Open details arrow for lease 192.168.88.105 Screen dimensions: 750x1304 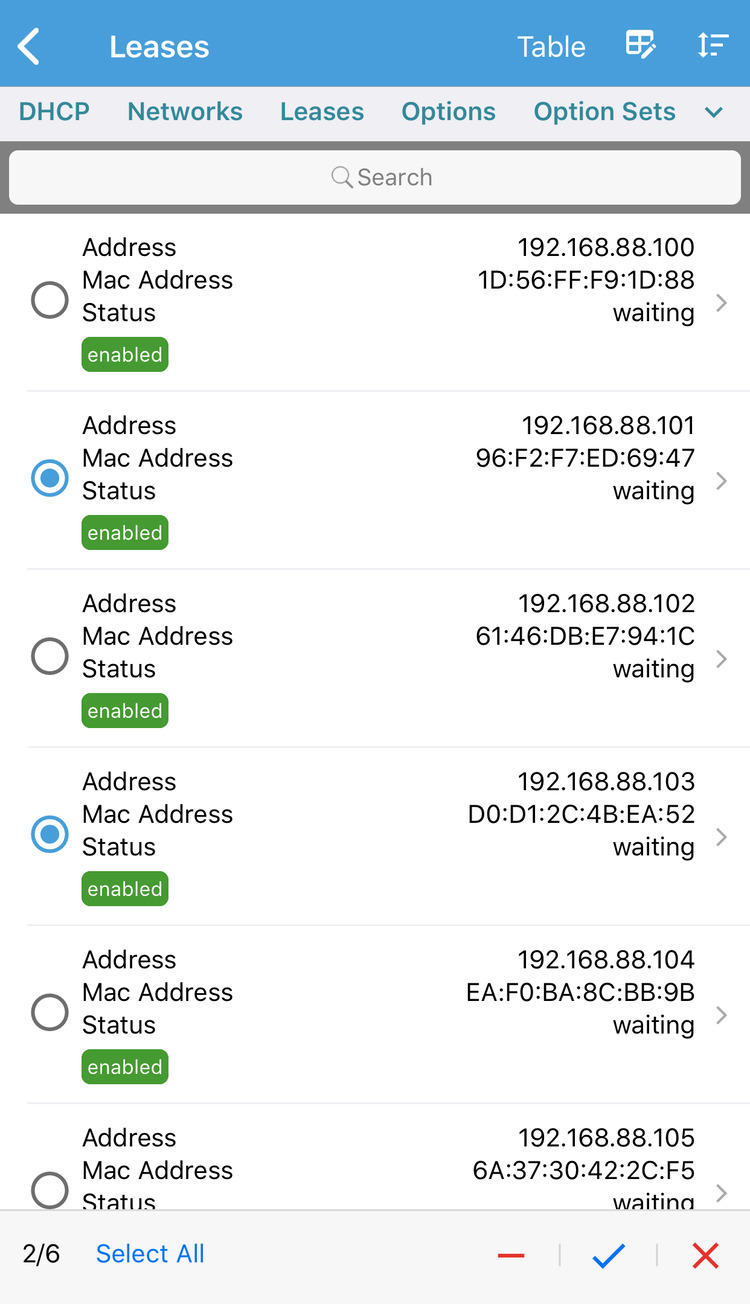coord(722,1192)
